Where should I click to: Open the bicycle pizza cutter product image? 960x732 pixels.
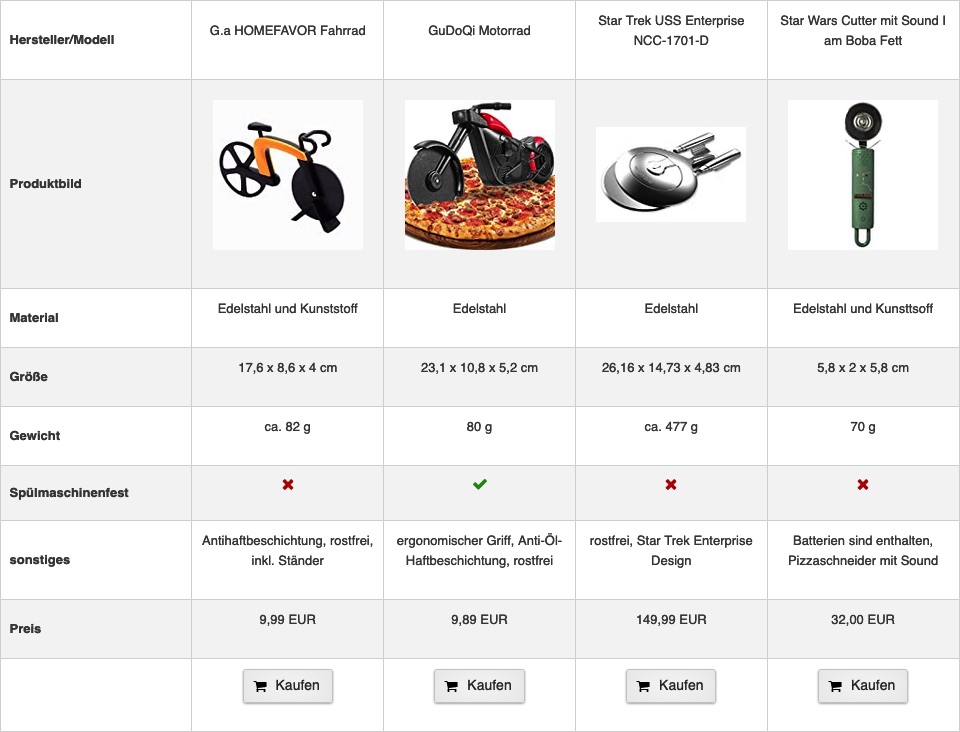(x=288, y=175)
